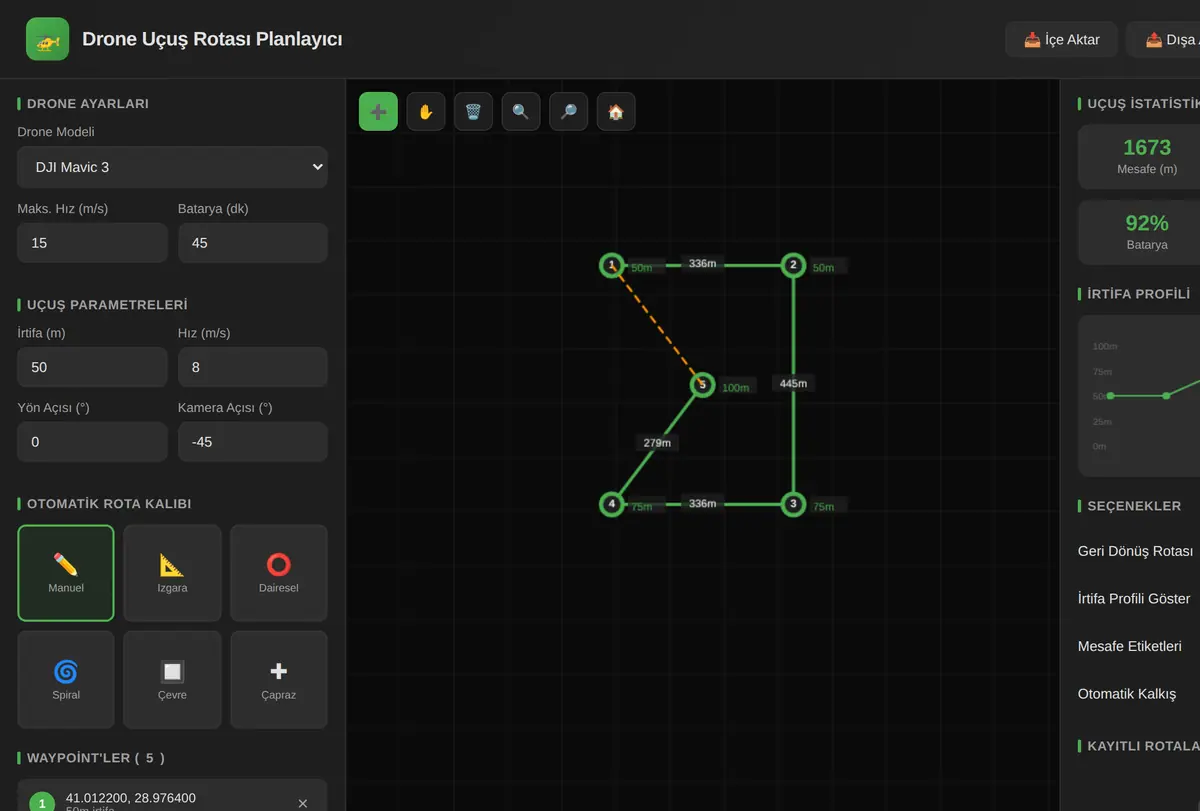The image size is (1200, 811).
Task: Click the Mesafe Etiketleri option label
Action: (x=1130, y=647)
